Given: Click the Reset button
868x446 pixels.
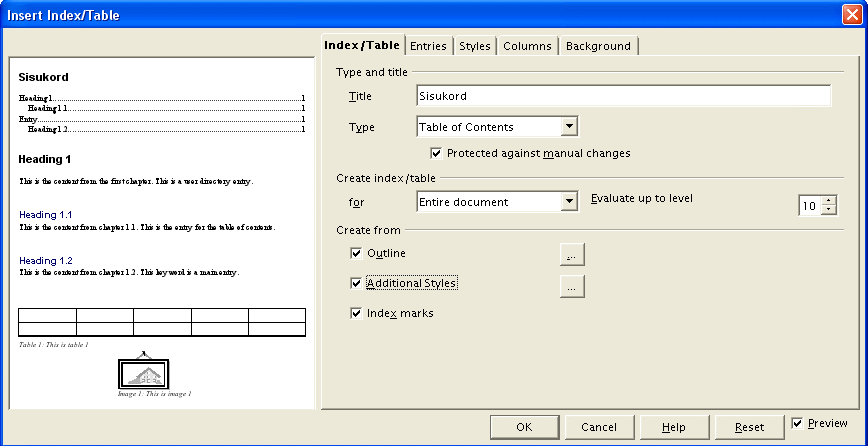Looking at the screenshot, I should tap(750, 427).
